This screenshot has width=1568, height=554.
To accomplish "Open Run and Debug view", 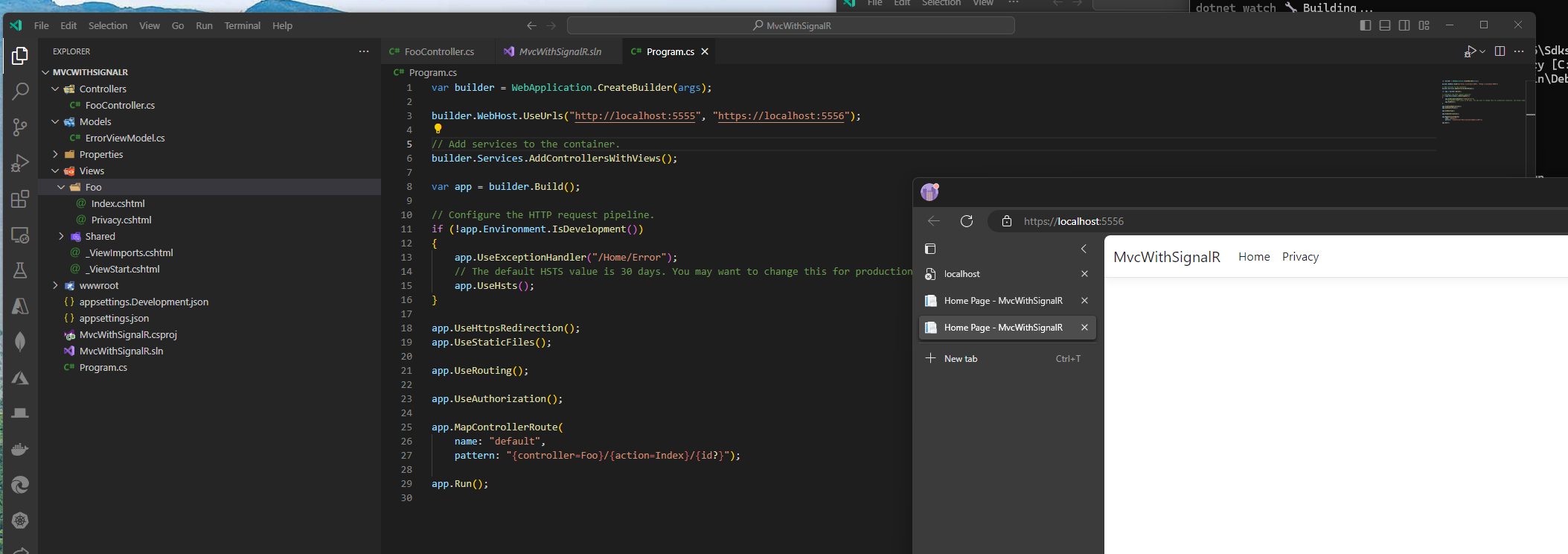I will pos(20,163).
